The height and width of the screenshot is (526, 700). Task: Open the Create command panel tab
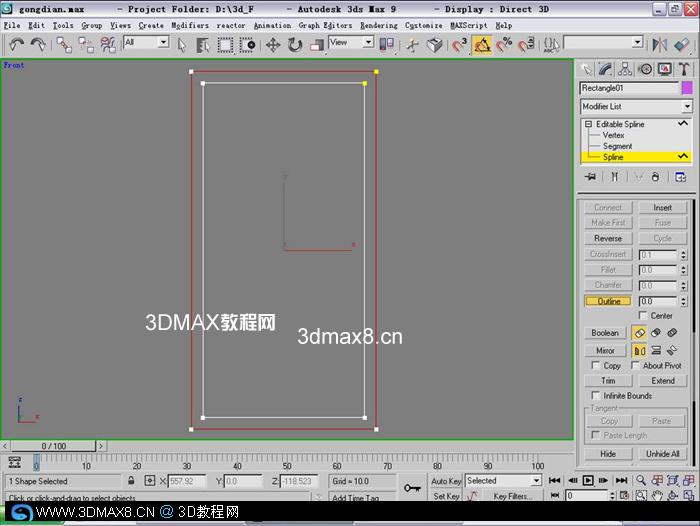click(586, 69)
